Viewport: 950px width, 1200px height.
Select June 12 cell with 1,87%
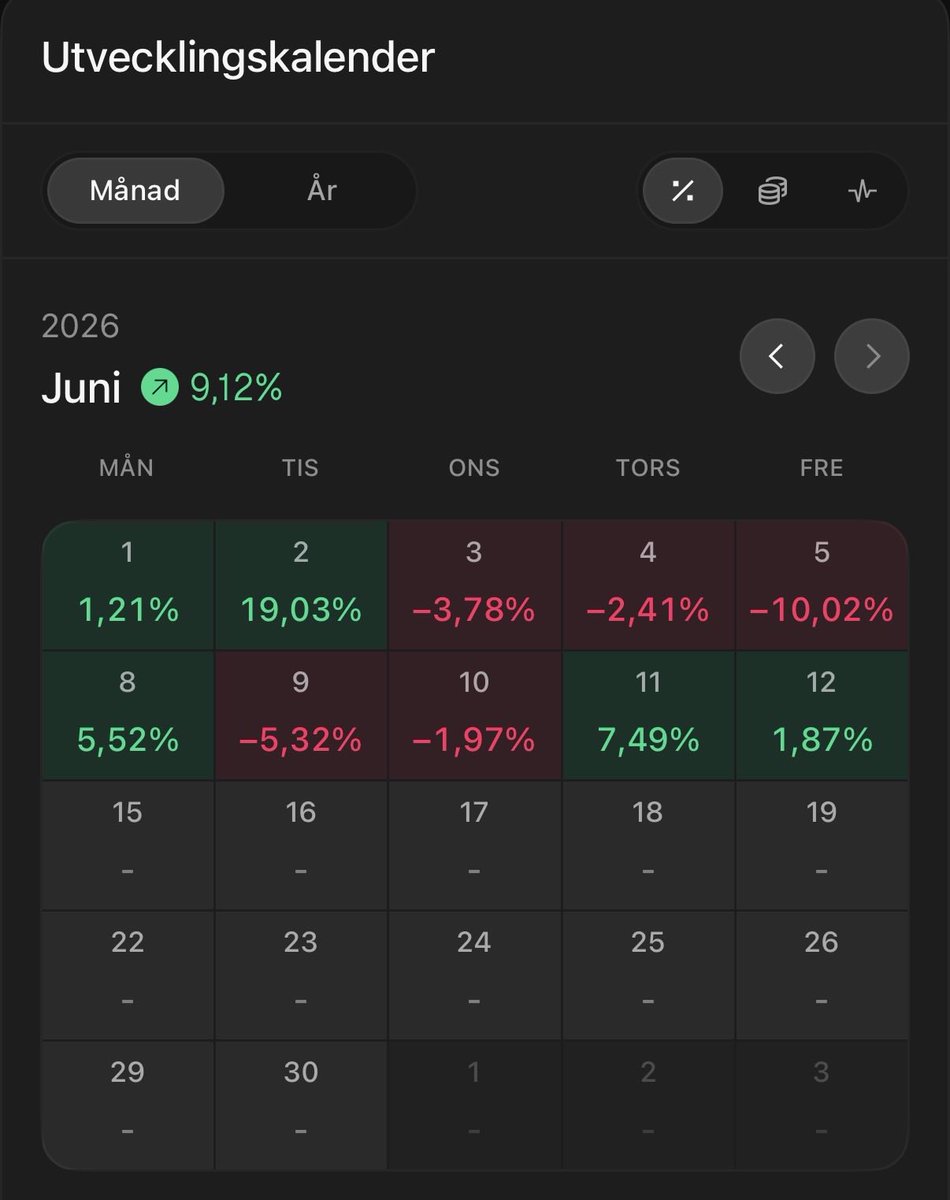click(822, 715)
